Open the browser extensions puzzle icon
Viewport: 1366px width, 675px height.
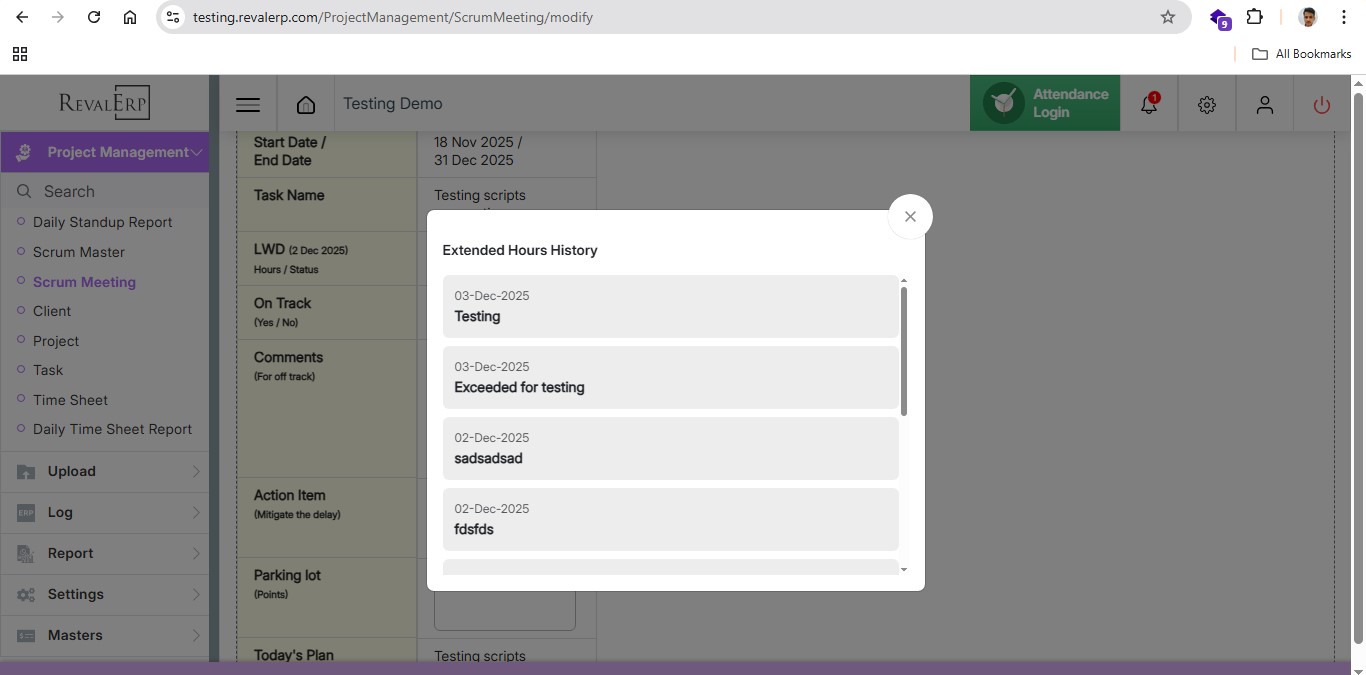pyautogui.click(x=1254, y=17)
